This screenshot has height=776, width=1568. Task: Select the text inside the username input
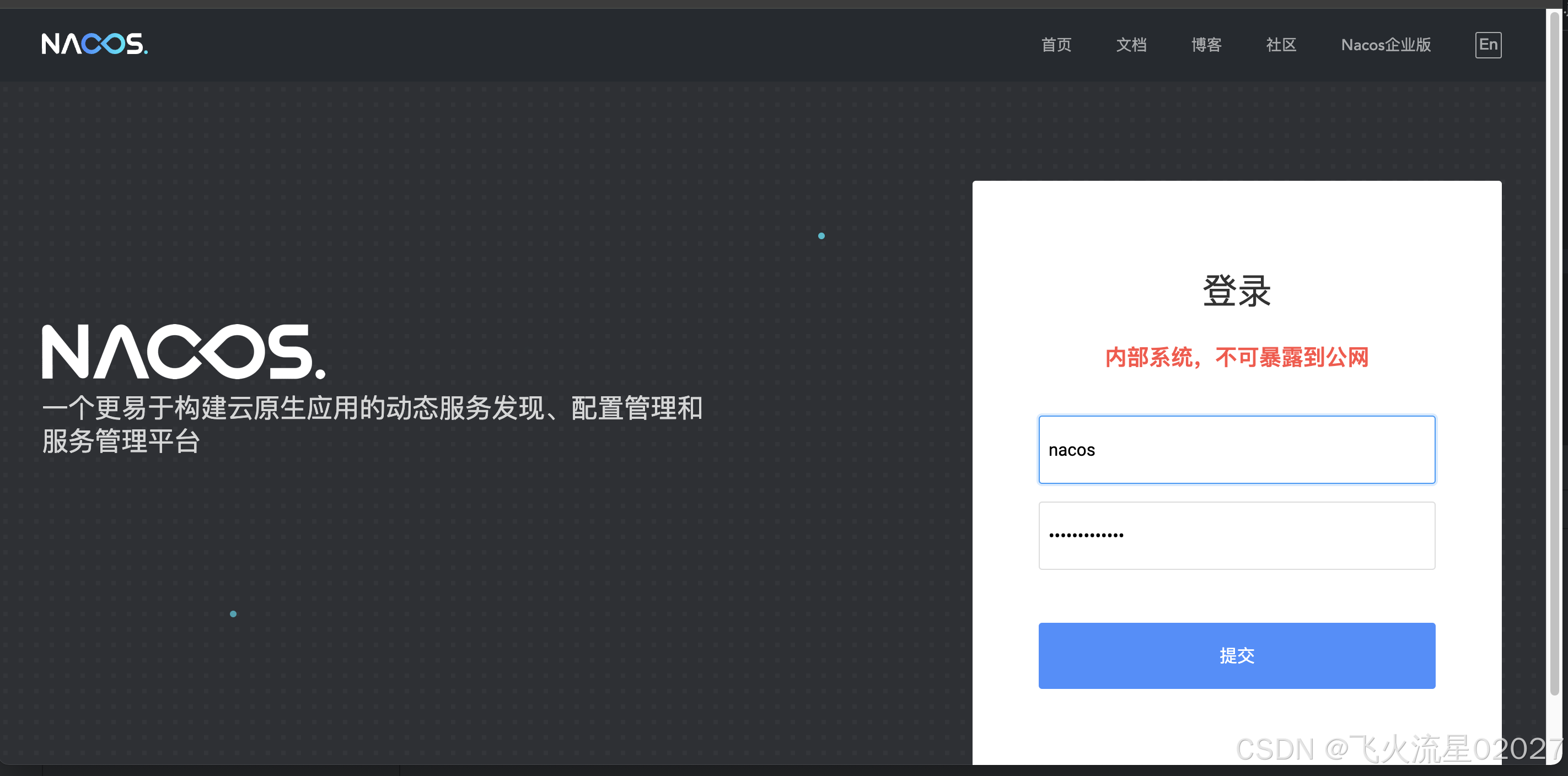pos(1071,449)
